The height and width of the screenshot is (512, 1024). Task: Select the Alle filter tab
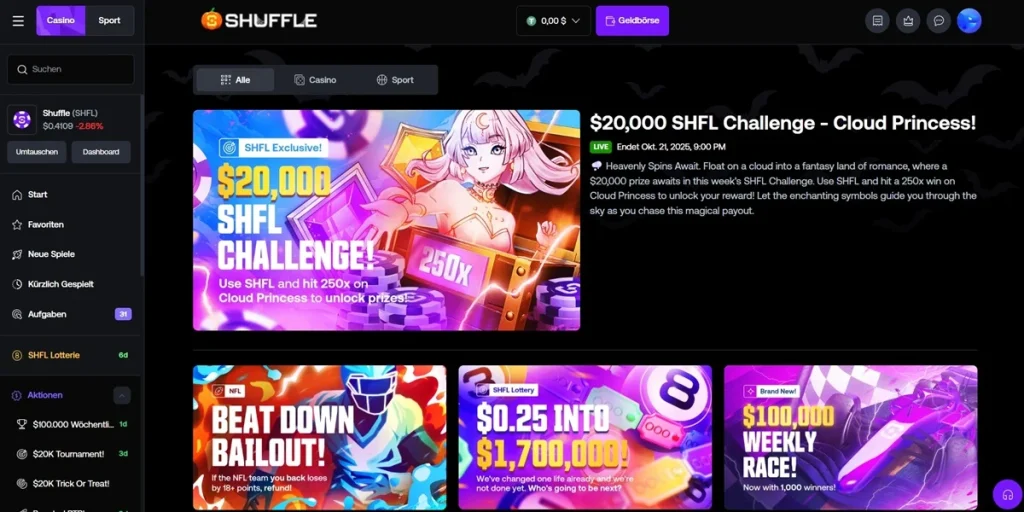[235, 80]
